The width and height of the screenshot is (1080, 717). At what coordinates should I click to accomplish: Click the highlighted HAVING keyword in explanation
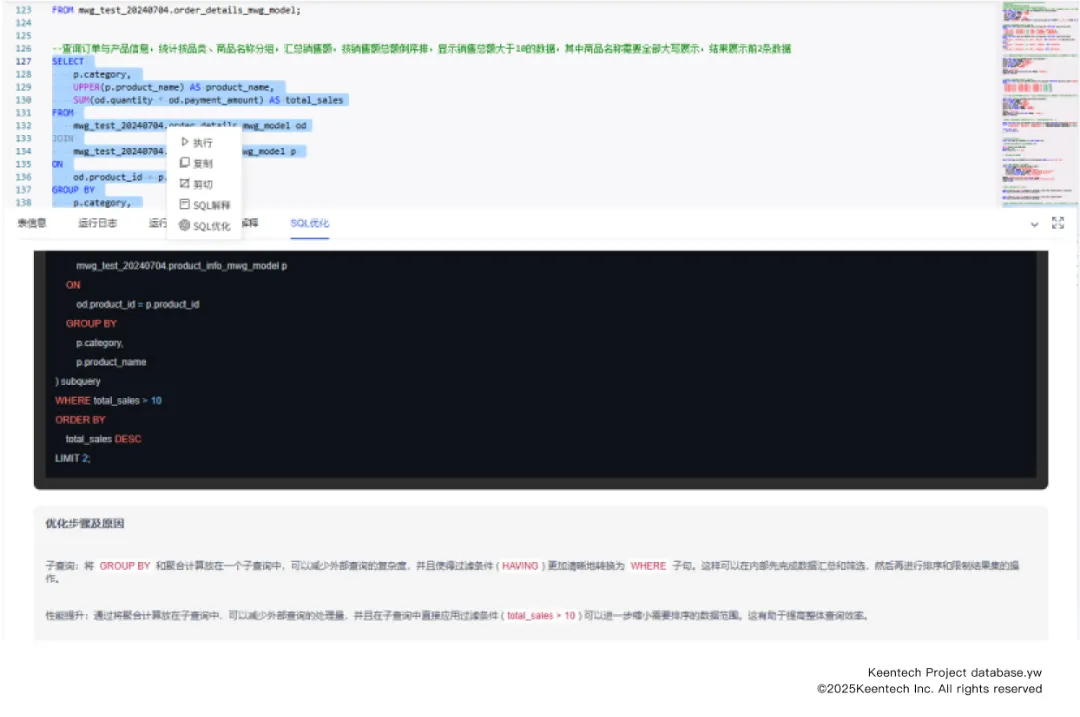click(x=519, y=566)
